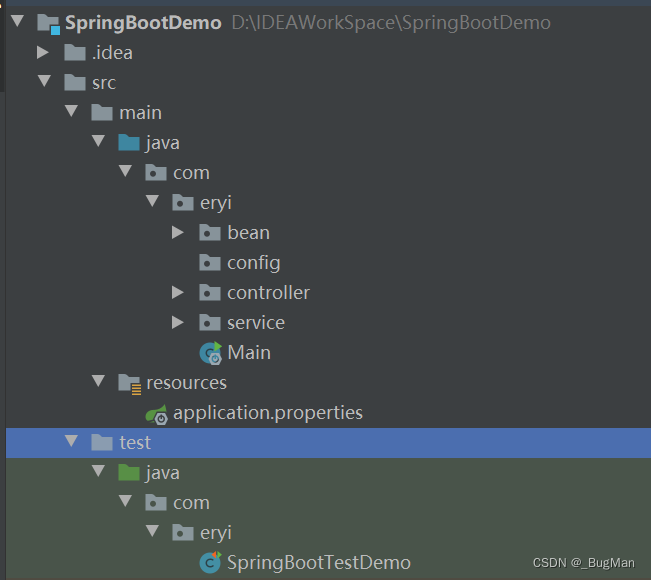651x580 pixels.
Task: Click the green java test root icon
Action: click(129, 472)
